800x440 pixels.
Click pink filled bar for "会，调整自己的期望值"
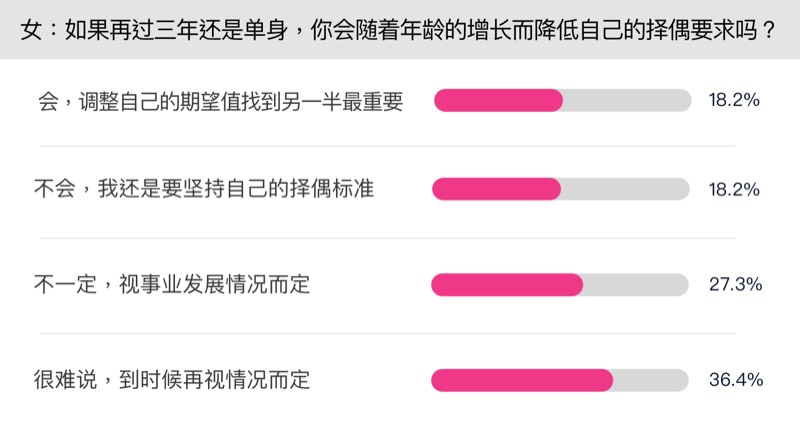pos(497,101)
